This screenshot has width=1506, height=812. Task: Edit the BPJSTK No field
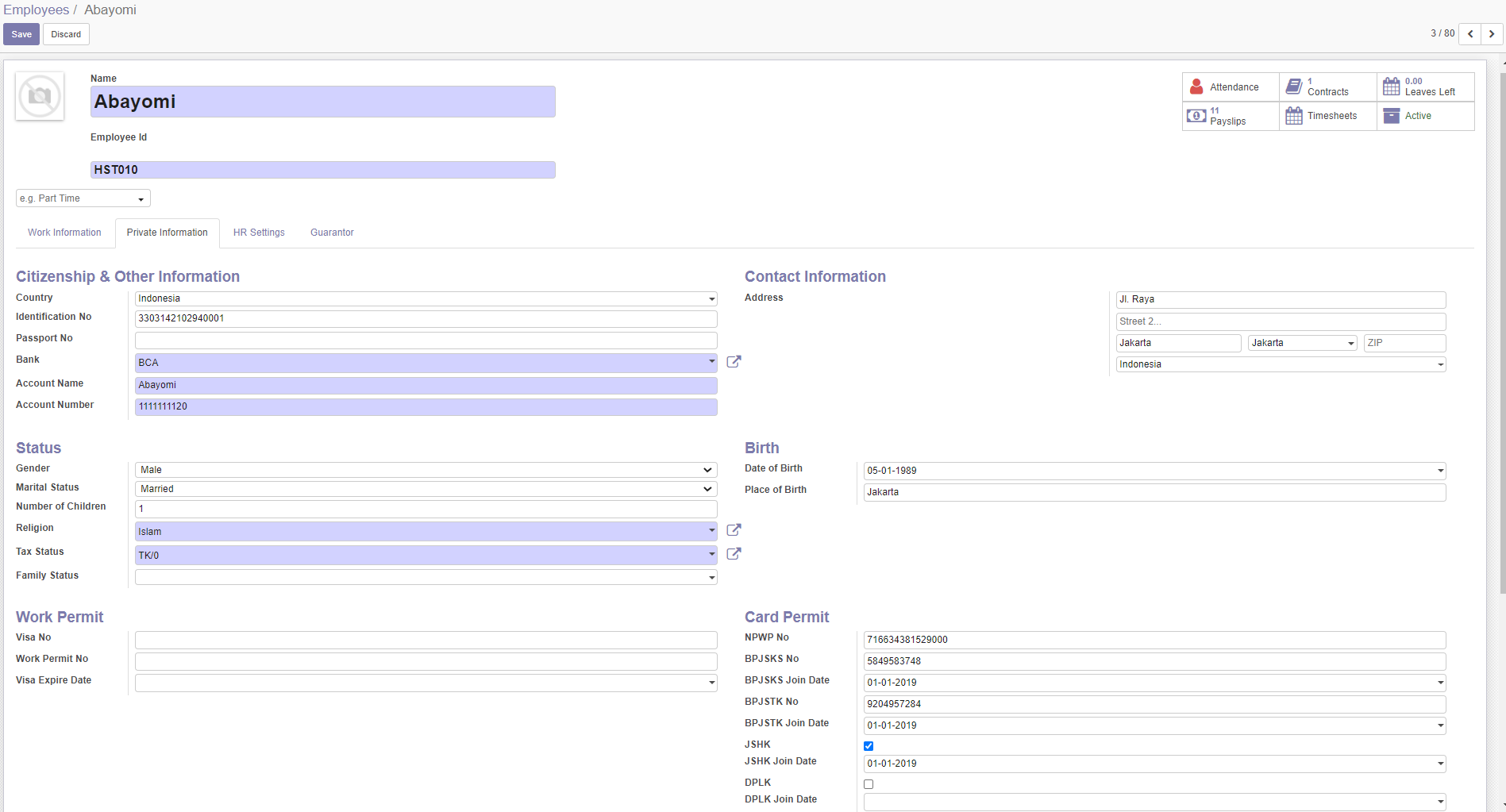pos(1154,704)
